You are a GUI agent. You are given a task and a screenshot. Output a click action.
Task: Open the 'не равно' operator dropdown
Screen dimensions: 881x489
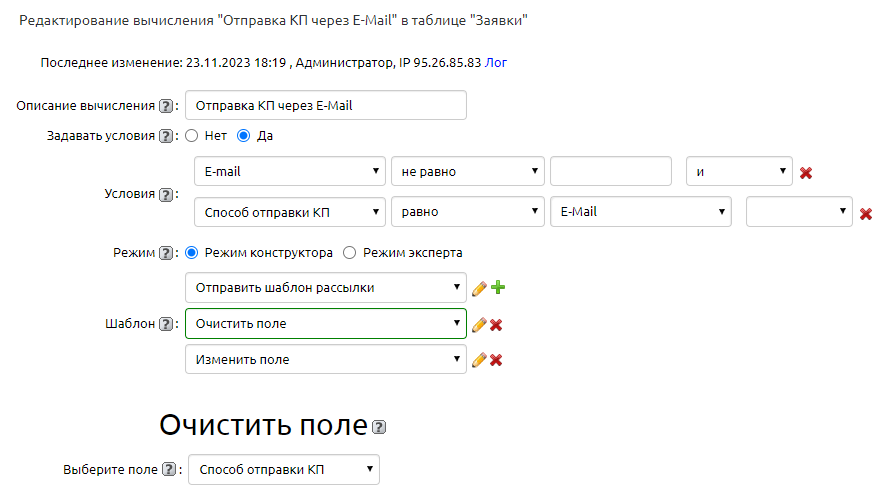coord(467,171)
